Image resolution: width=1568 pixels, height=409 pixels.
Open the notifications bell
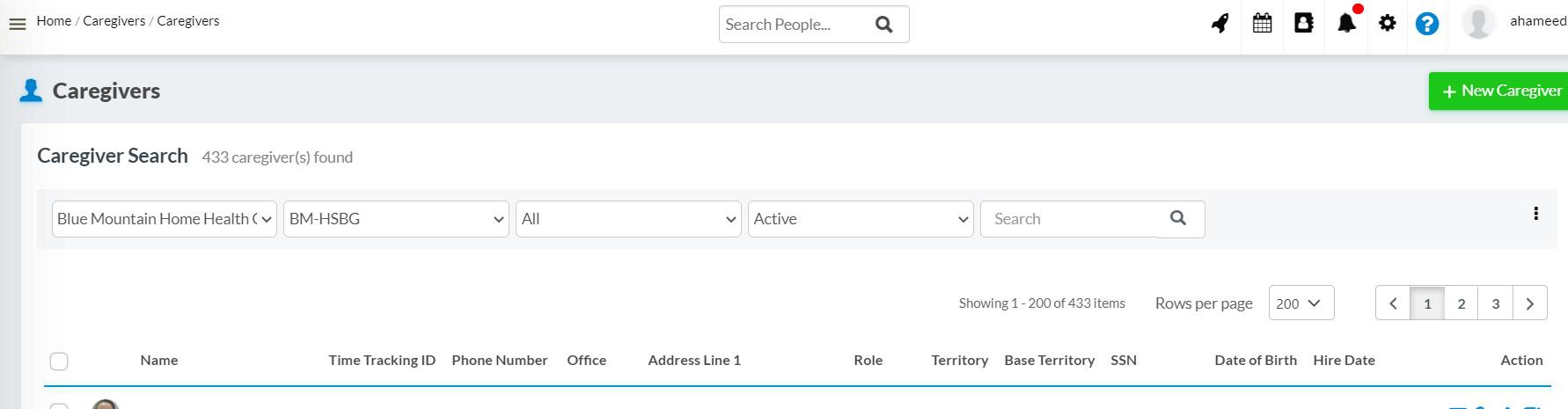coord(1345,24)
